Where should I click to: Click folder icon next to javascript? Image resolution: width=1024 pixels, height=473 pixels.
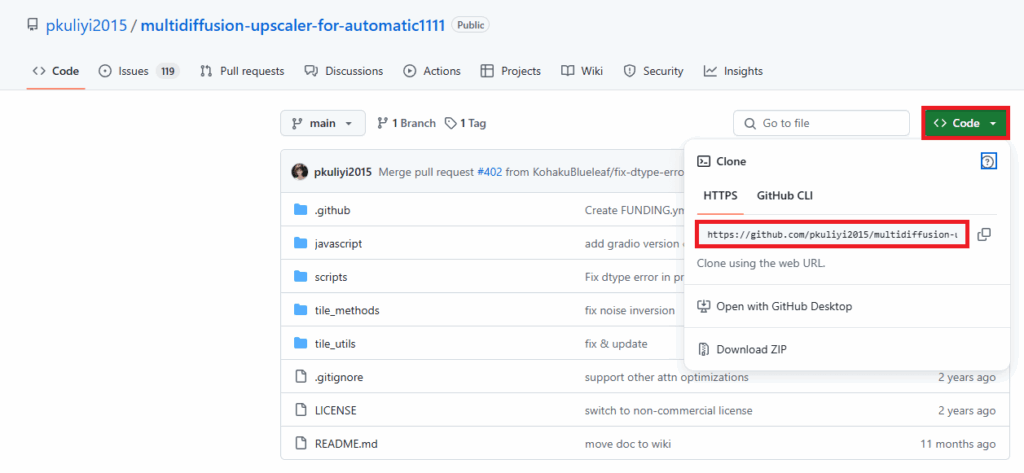300,243
